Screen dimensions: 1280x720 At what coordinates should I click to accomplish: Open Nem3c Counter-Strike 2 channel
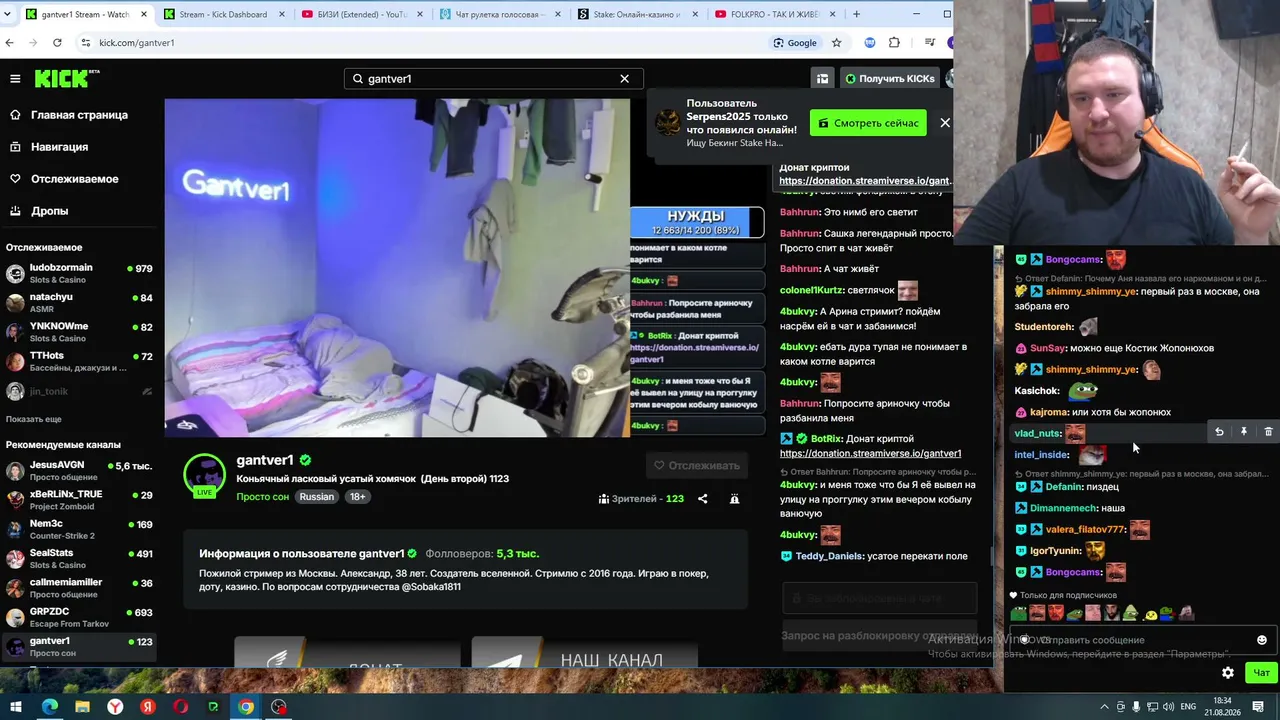point(80,529)
